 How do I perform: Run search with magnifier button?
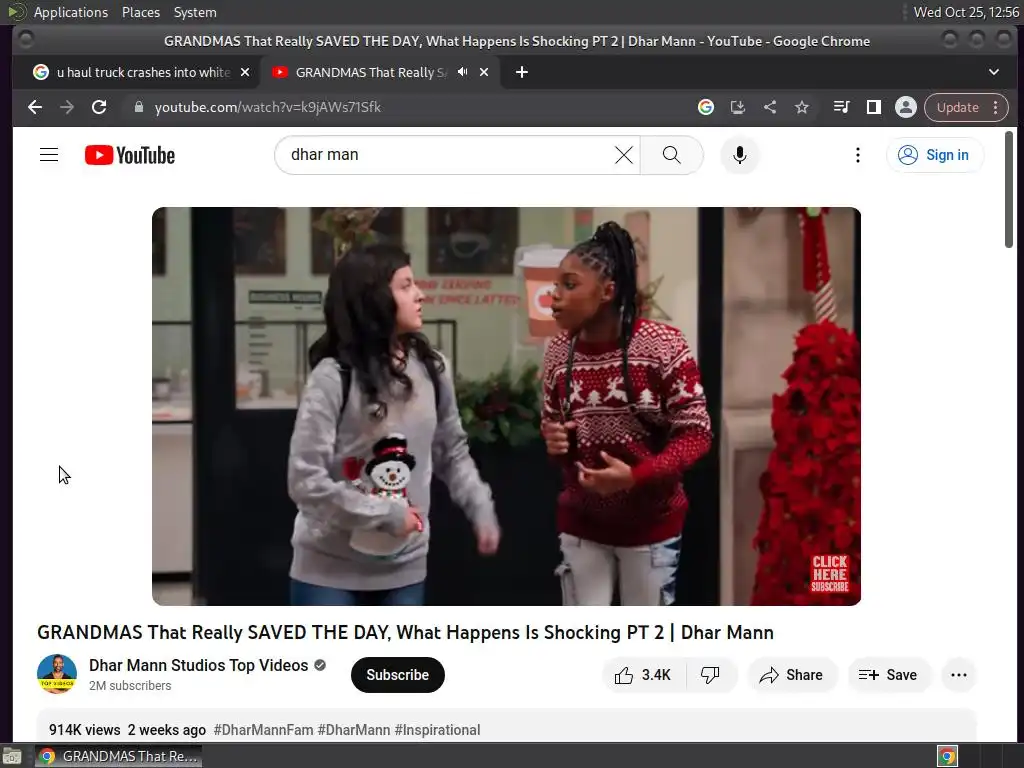(x=671, y=155)
